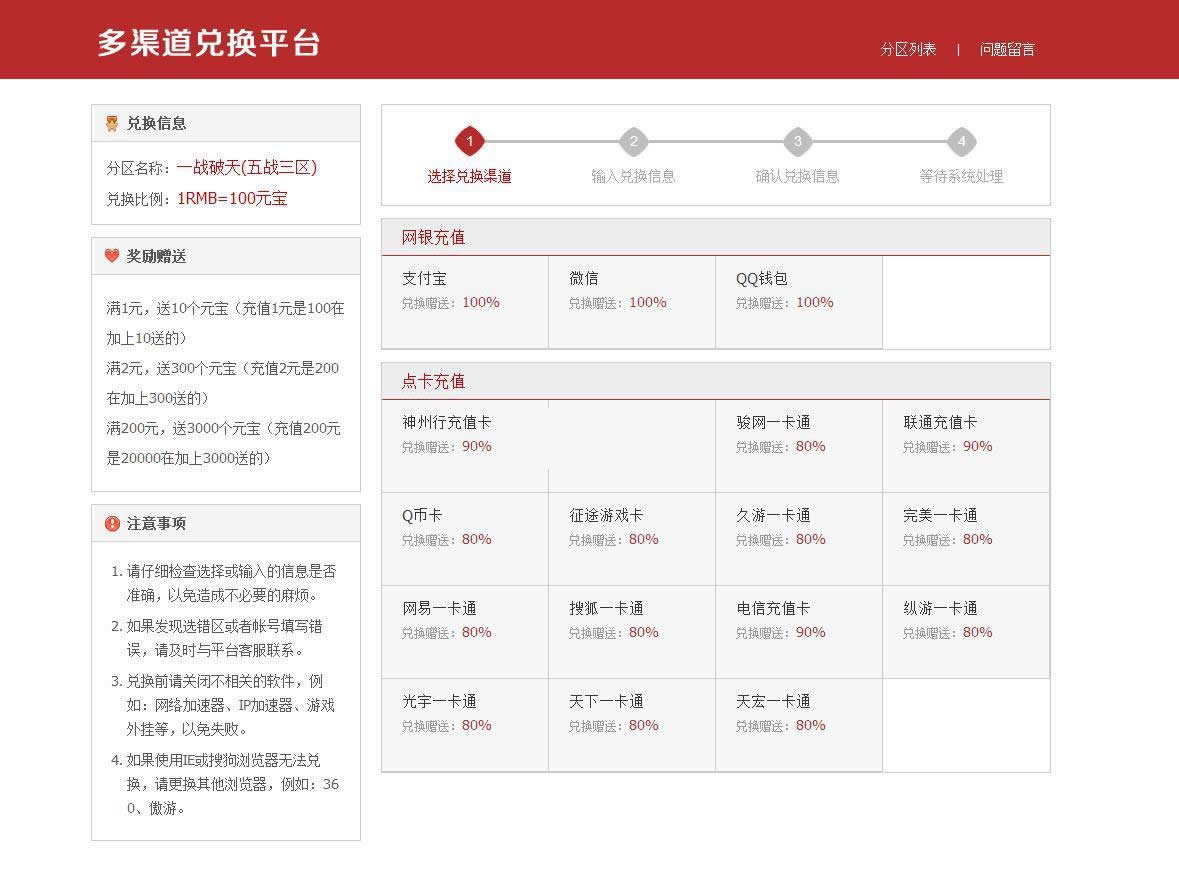Image resolution: width=1179 pixels, height=879 pixels.
Task: Click the 注意事项 panel title
Action: coord(156,523)
